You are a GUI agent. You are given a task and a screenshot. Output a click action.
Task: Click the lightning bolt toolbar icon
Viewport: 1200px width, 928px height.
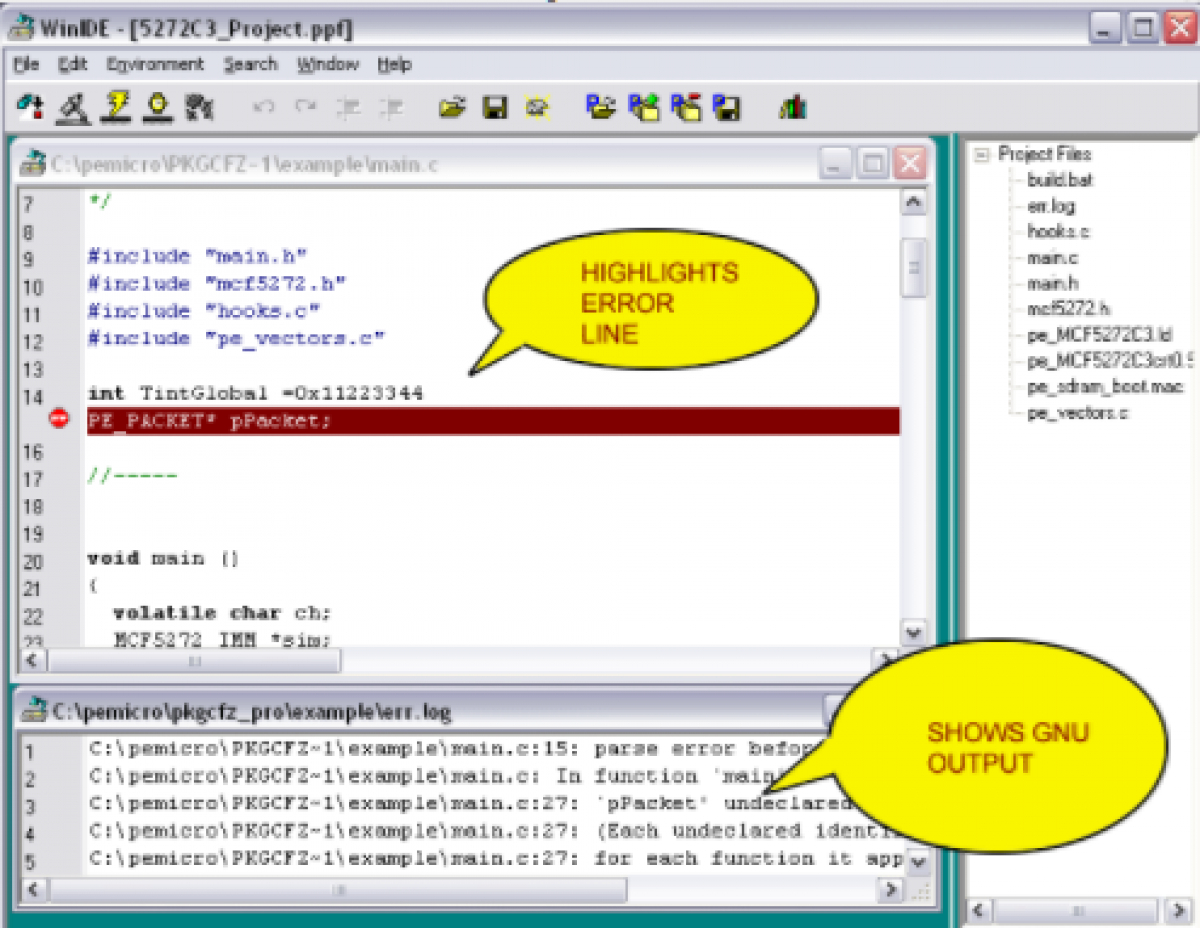click(117, 106)
